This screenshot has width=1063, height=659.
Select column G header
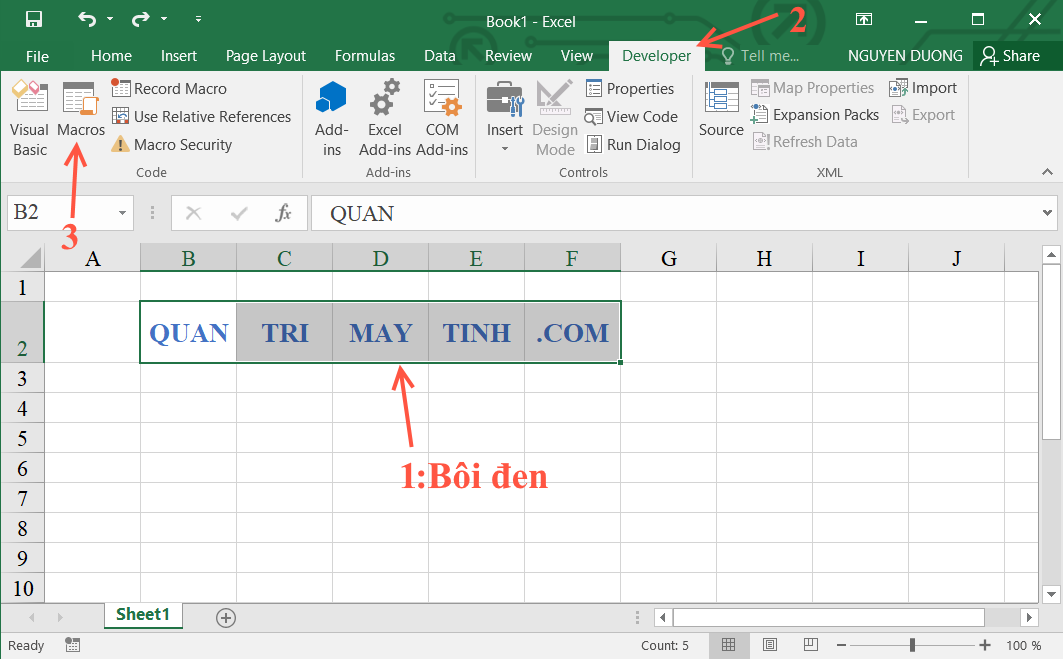[x=668, y=258]
